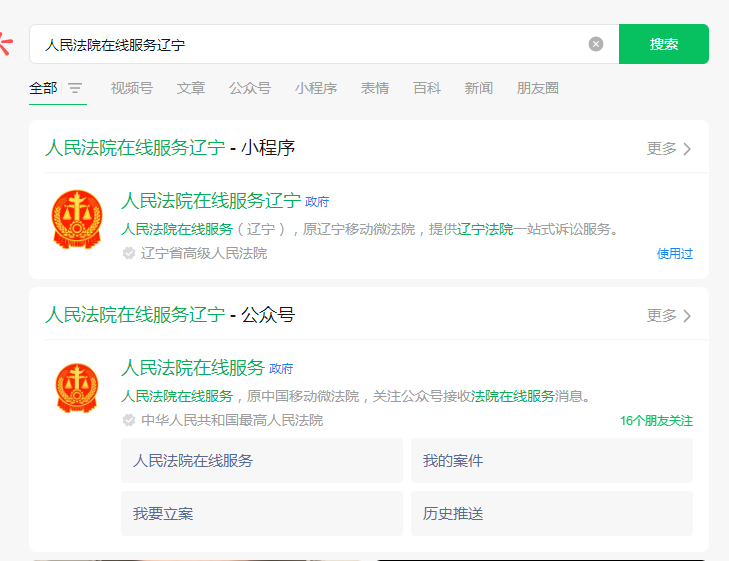Image resolution: width=729 pixels, height=561 pixels.
Task: Select the 全部 tab
Action: [43, 88]
